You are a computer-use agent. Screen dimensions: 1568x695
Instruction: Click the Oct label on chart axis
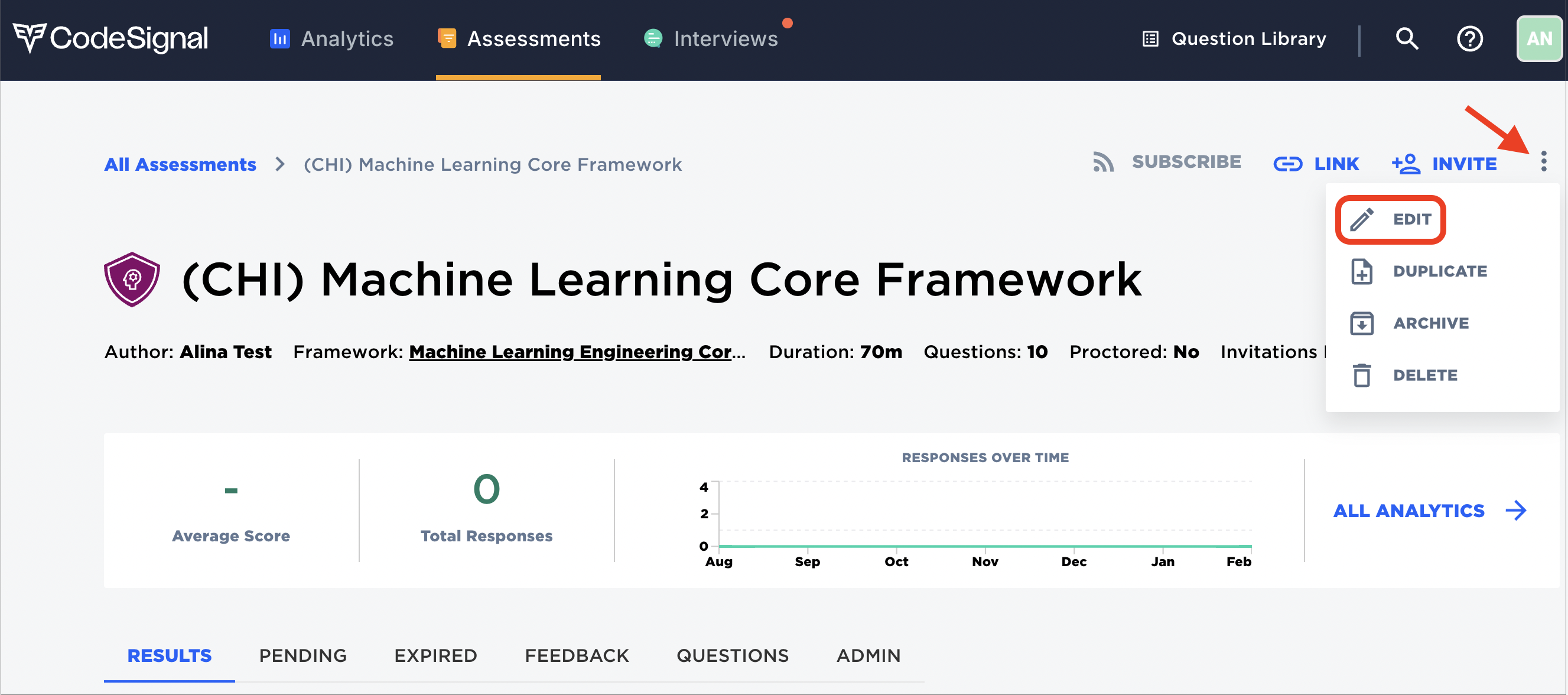click(896, 561)
